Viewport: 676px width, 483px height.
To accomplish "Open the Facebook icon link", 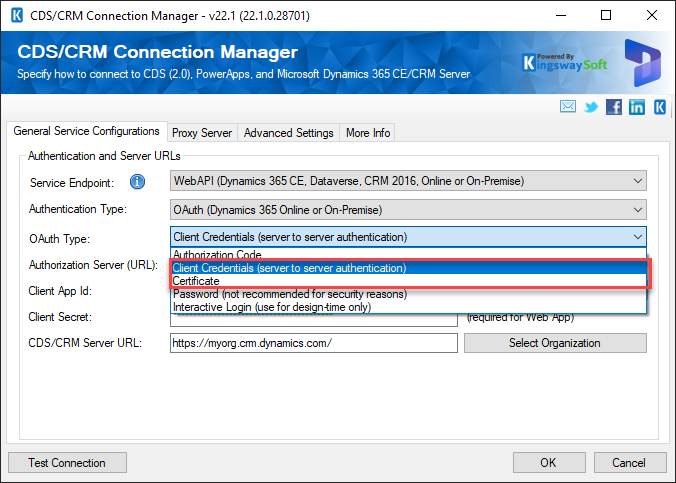I will pos(613,107).
